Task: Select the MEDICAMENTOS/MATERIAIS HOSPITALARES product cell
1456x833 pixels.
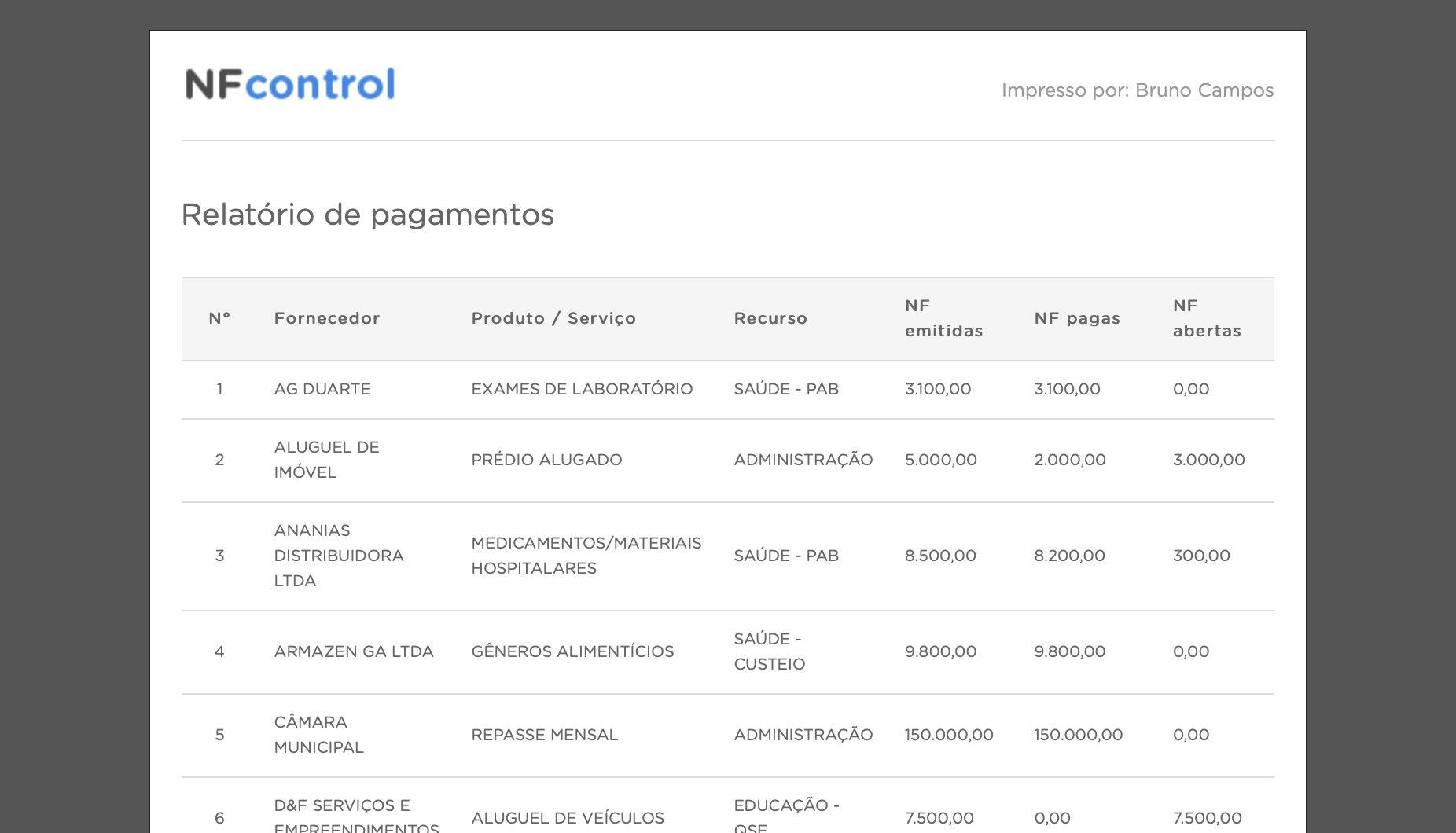Action: tap(586, 556)
